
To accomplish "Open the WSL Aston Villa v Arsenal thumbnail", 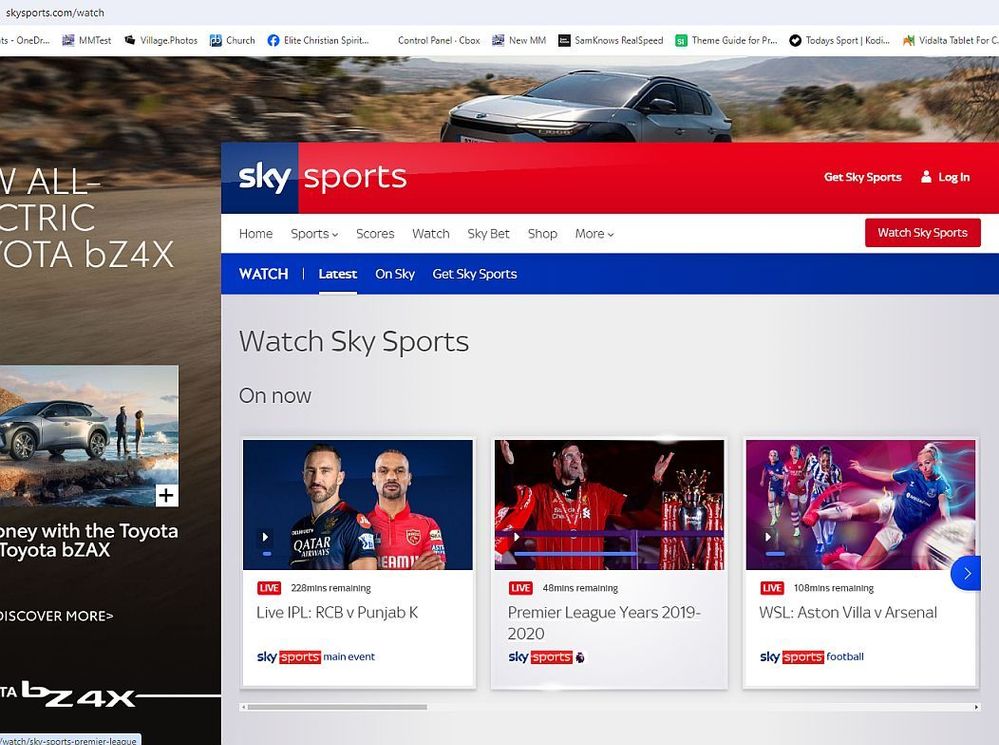I will (x=861, y=504).
